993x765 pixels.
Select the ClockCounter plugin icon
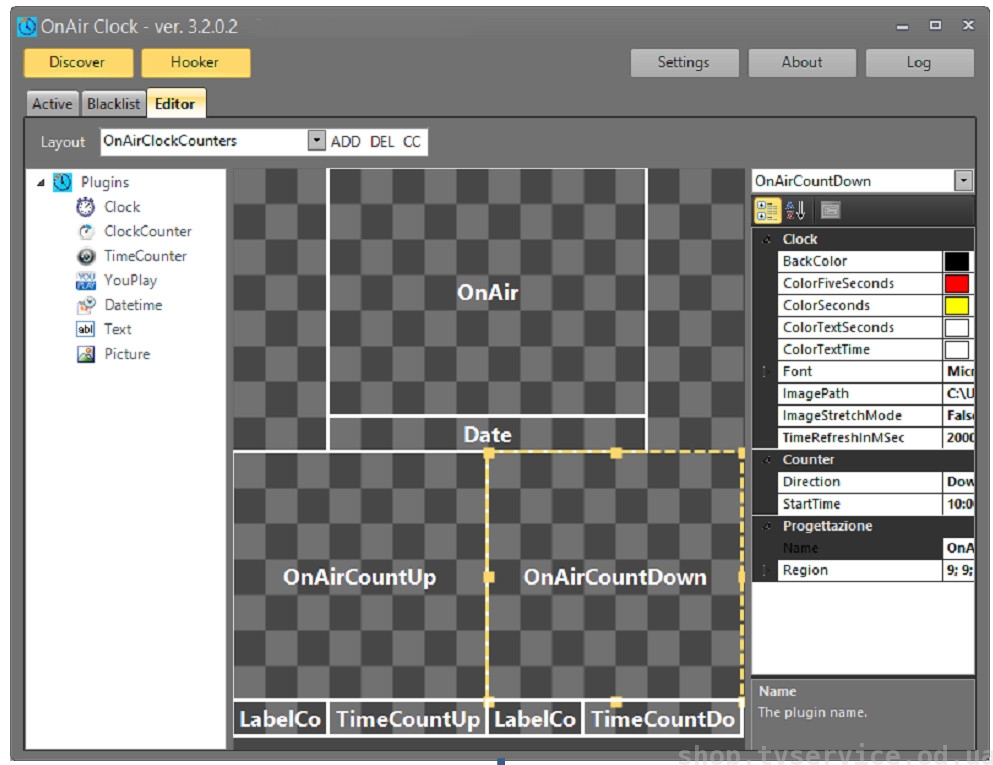(86, 232)
